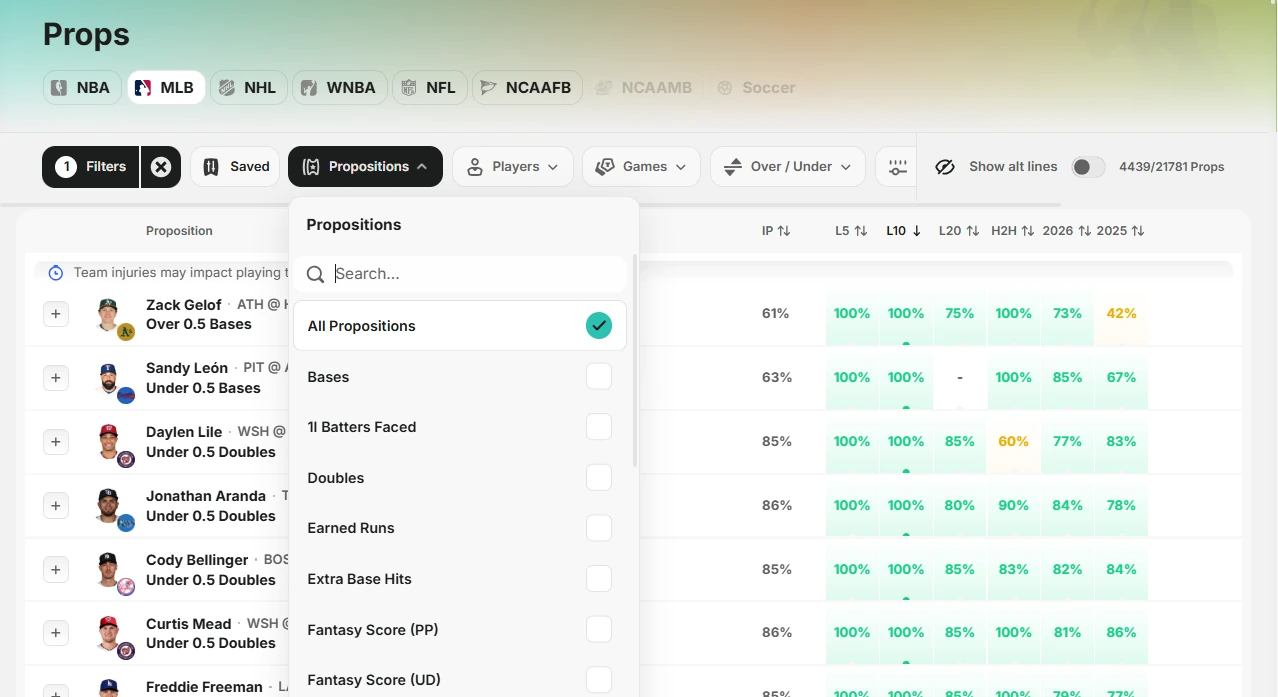Screen dimensions: 1278x697
Task: Click the crossed-eye show alt lines icon
Action: click(945, 167)
